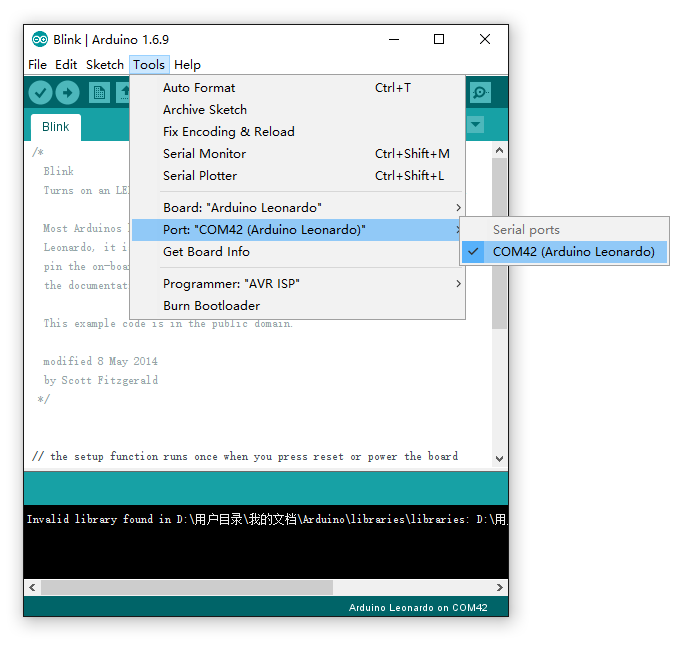Click "Arduino Leonardo on COM42" status text
This screenshot has width=684, height=651.
click(418, 608)
